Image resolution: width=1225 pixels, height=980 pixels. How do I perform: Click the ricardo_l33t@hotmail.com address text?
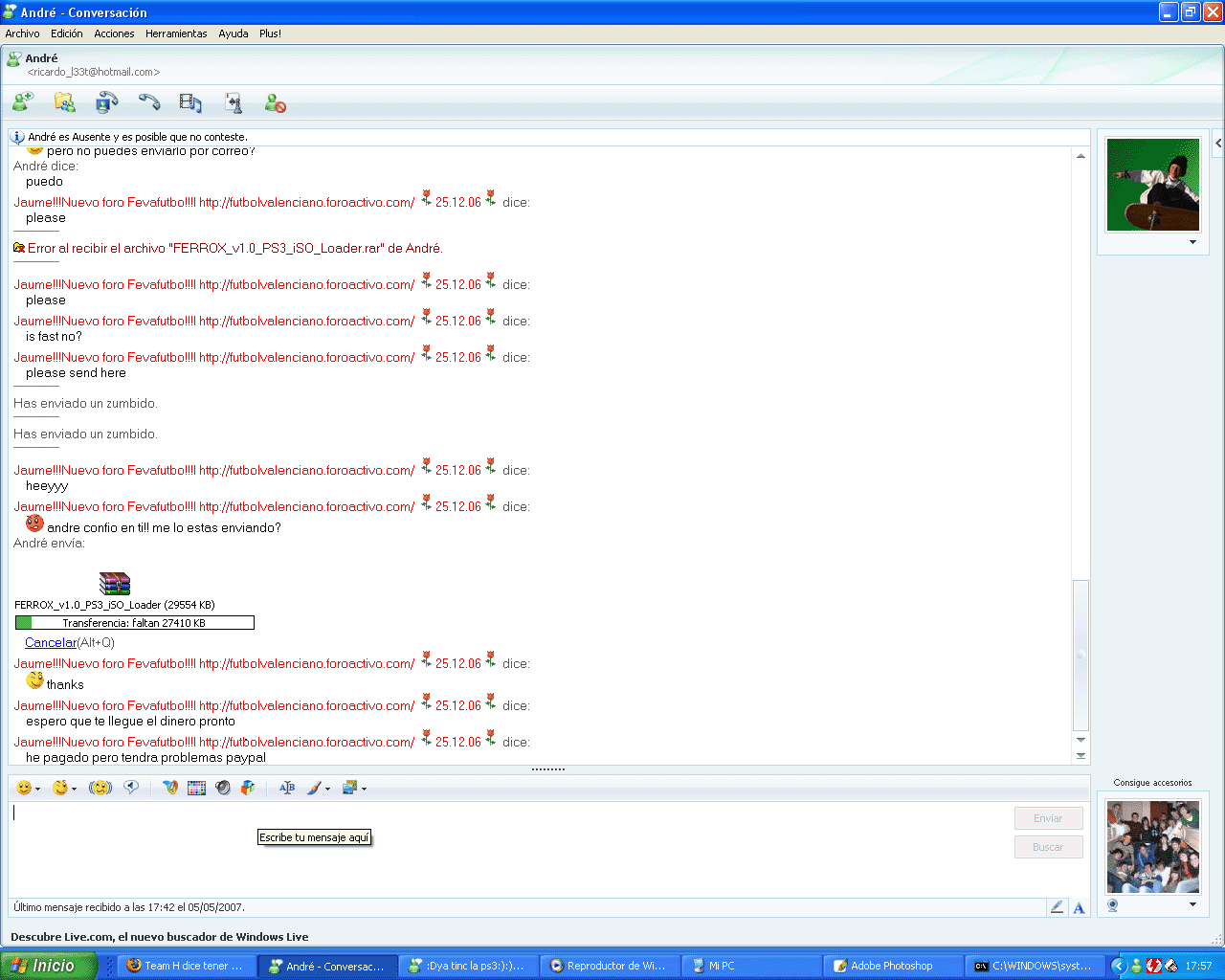pyautogui.click(x=94, y=72)
